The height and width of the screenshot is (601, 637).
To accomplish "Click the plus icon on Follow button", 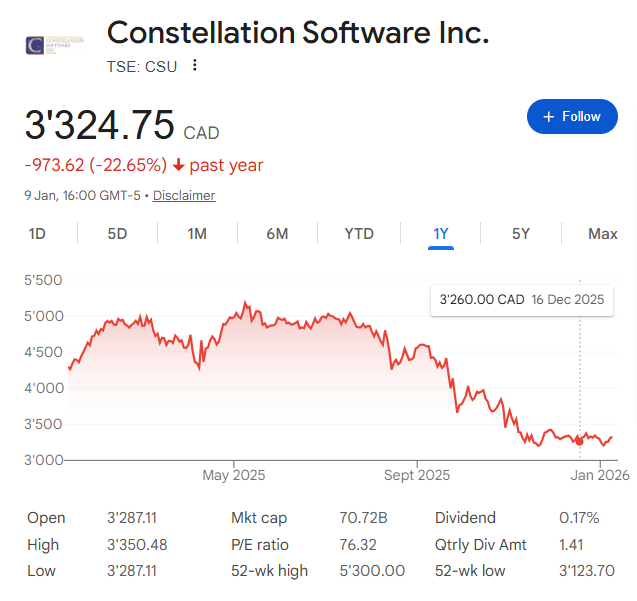I will click(548, 117).
